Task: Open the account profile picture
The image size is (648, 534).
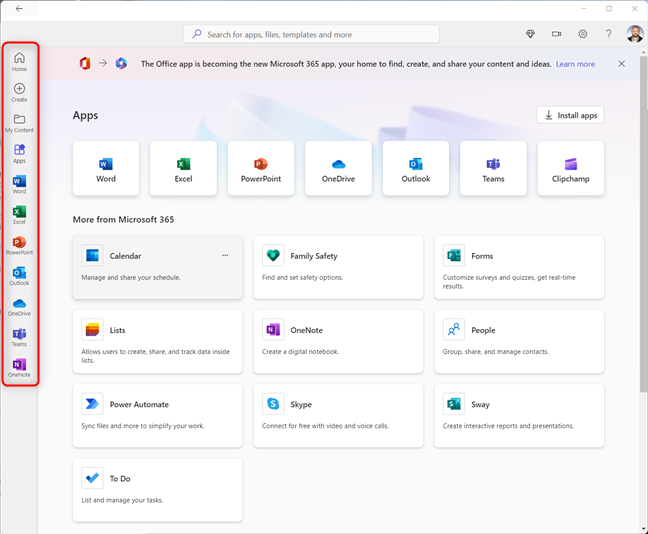Action: click(x=635, y=34)
